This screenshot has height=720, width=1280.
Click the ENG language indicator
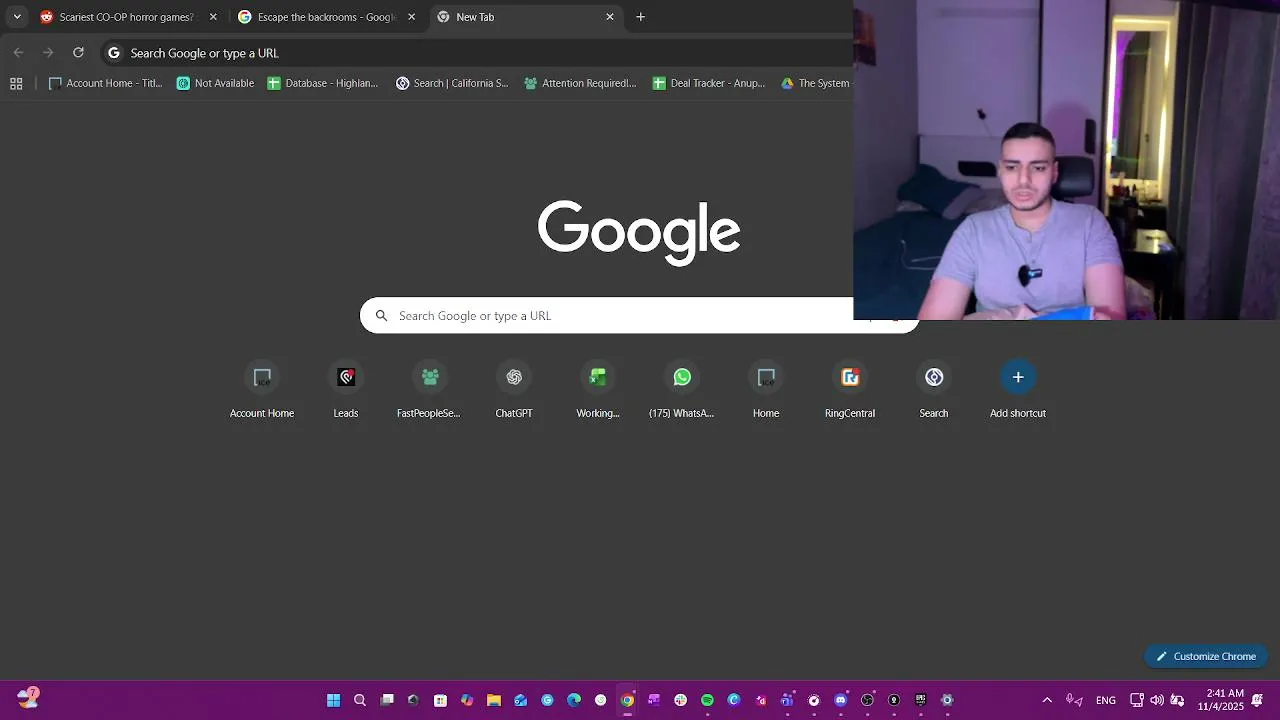(x=1106, y=700)
